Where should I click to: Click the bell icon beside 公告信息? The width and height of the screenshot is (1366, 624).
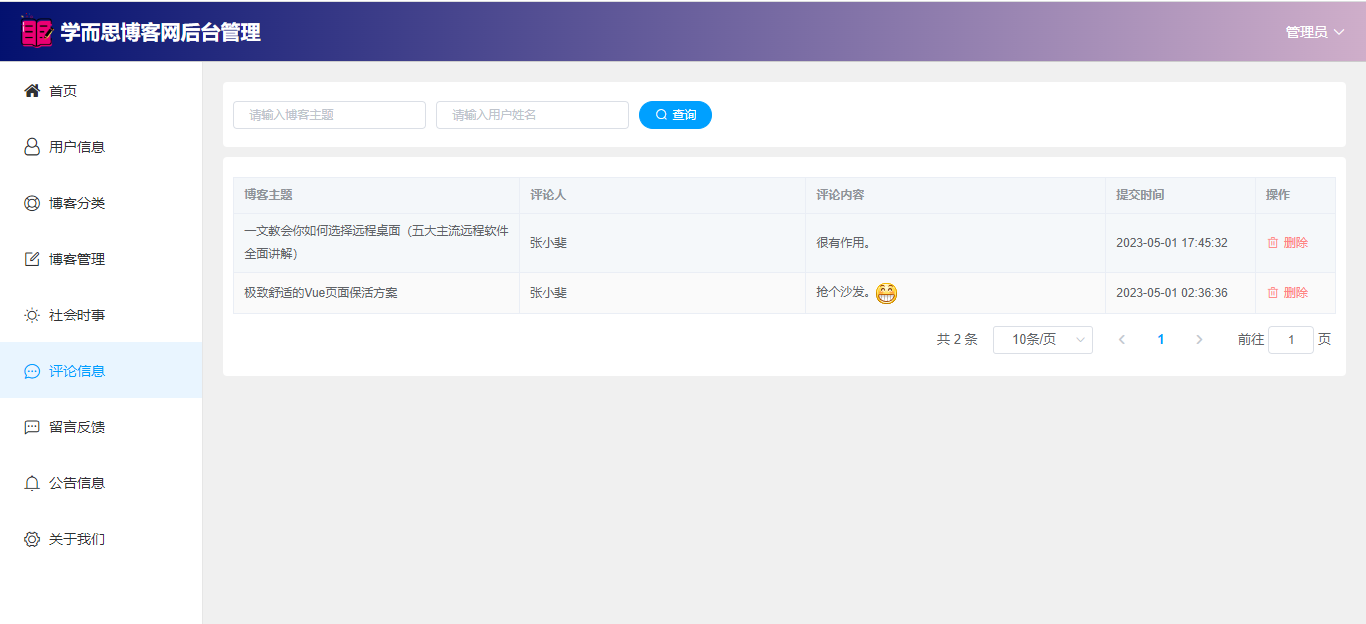[x=32, y=483]
